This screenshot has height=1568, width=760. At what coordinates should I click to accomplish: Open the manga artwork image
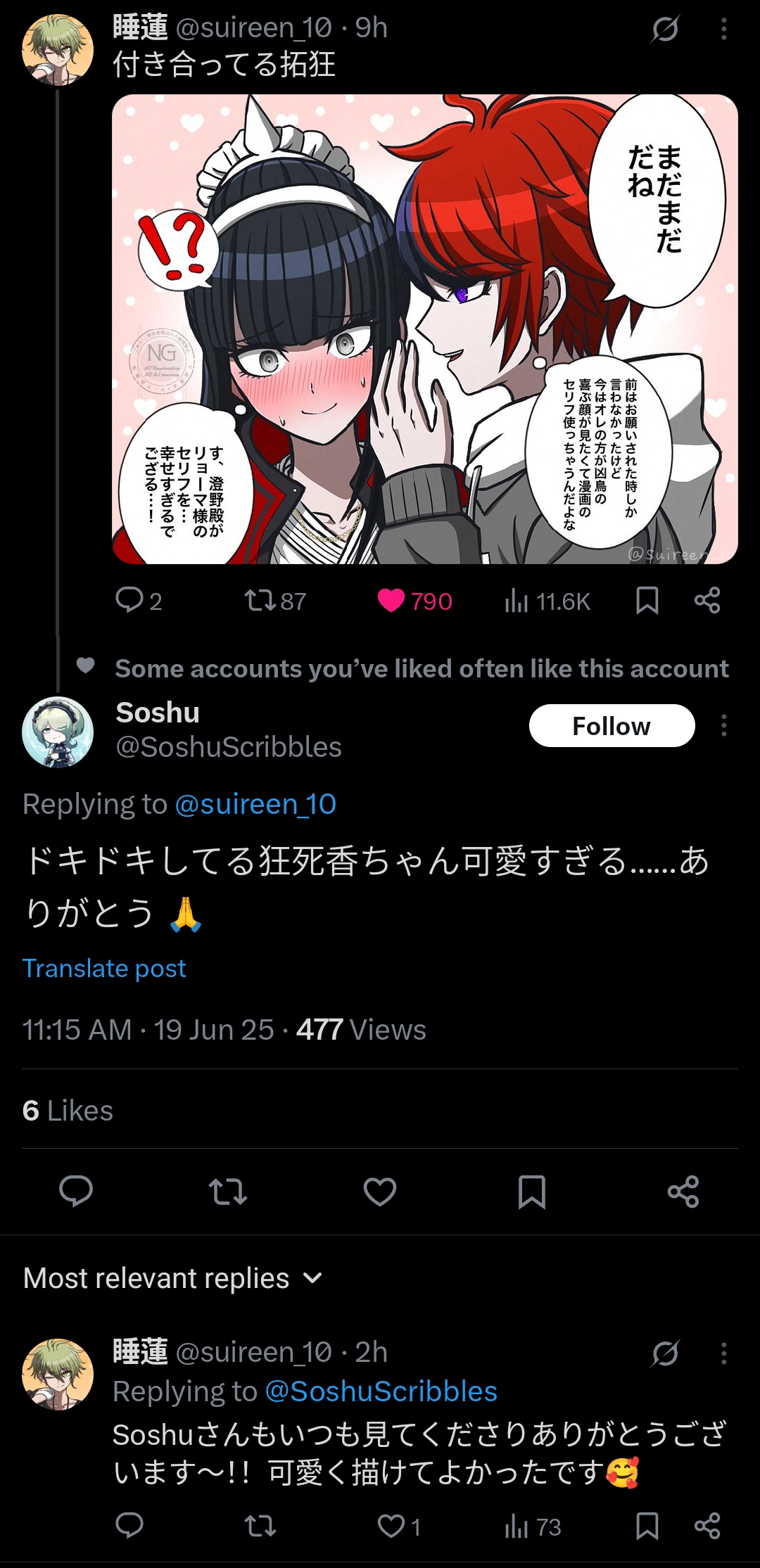pos(425,329)
